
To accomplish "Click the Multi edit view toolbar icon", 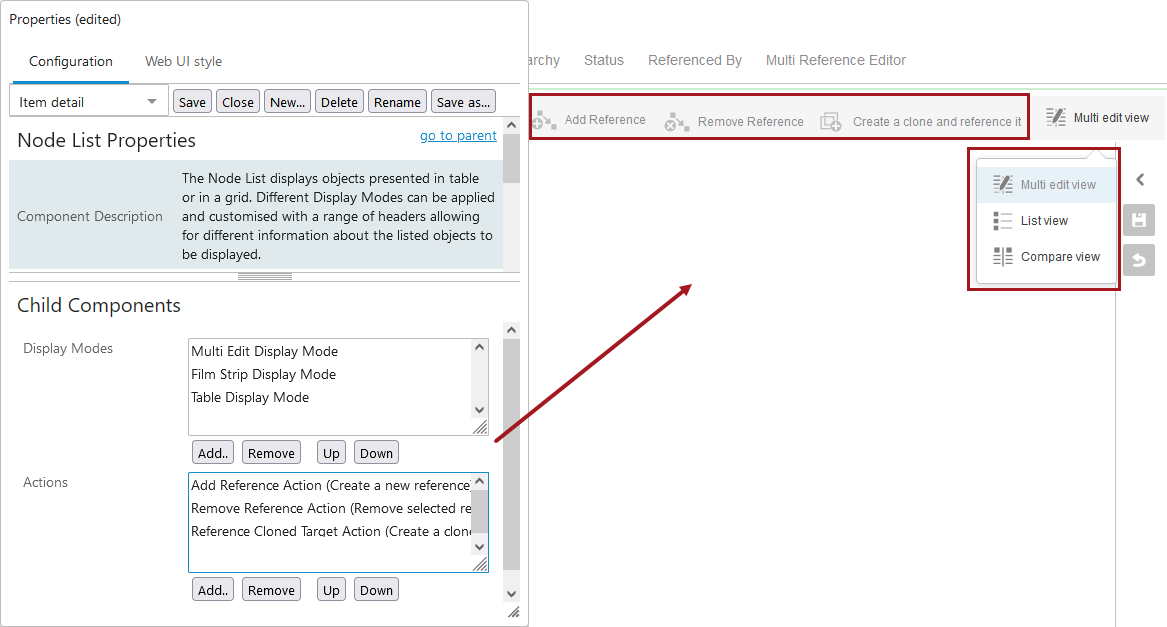I will [x=1056, y=118].
